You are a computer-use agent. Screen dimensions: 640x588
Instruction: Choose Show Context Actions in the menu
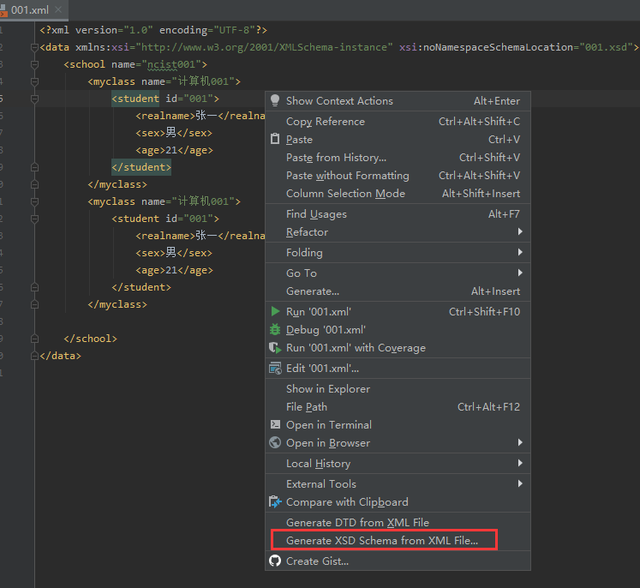[398, 101]
